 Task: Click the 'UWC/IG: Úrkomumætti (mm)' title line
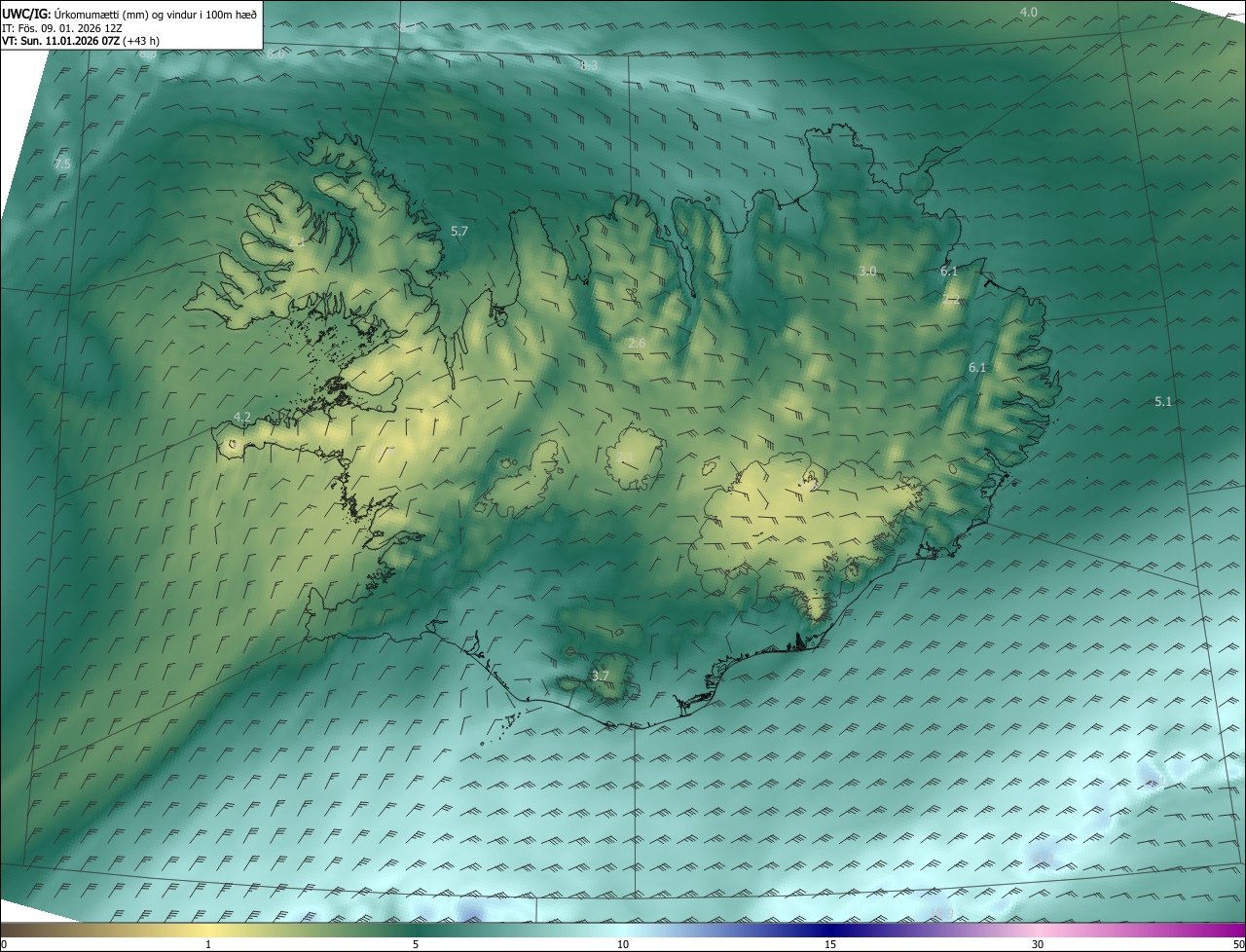[x=130, y=14]
